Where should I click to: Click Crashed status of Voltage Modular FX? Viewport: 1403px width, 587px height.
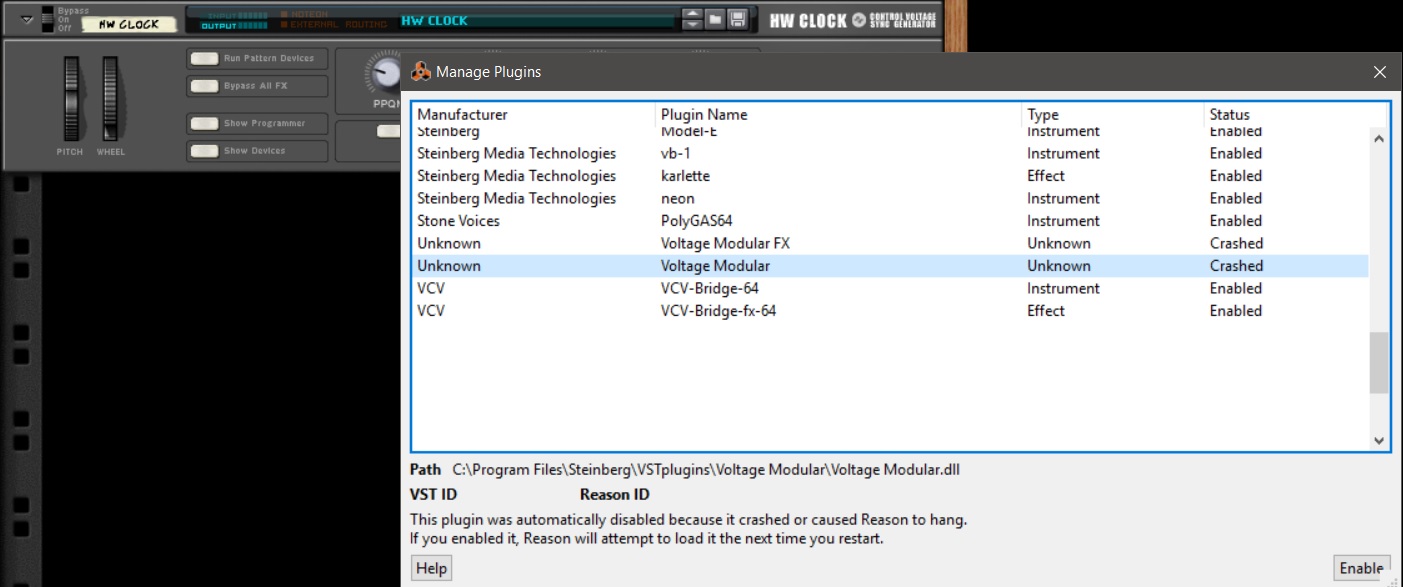[1236, 244]
